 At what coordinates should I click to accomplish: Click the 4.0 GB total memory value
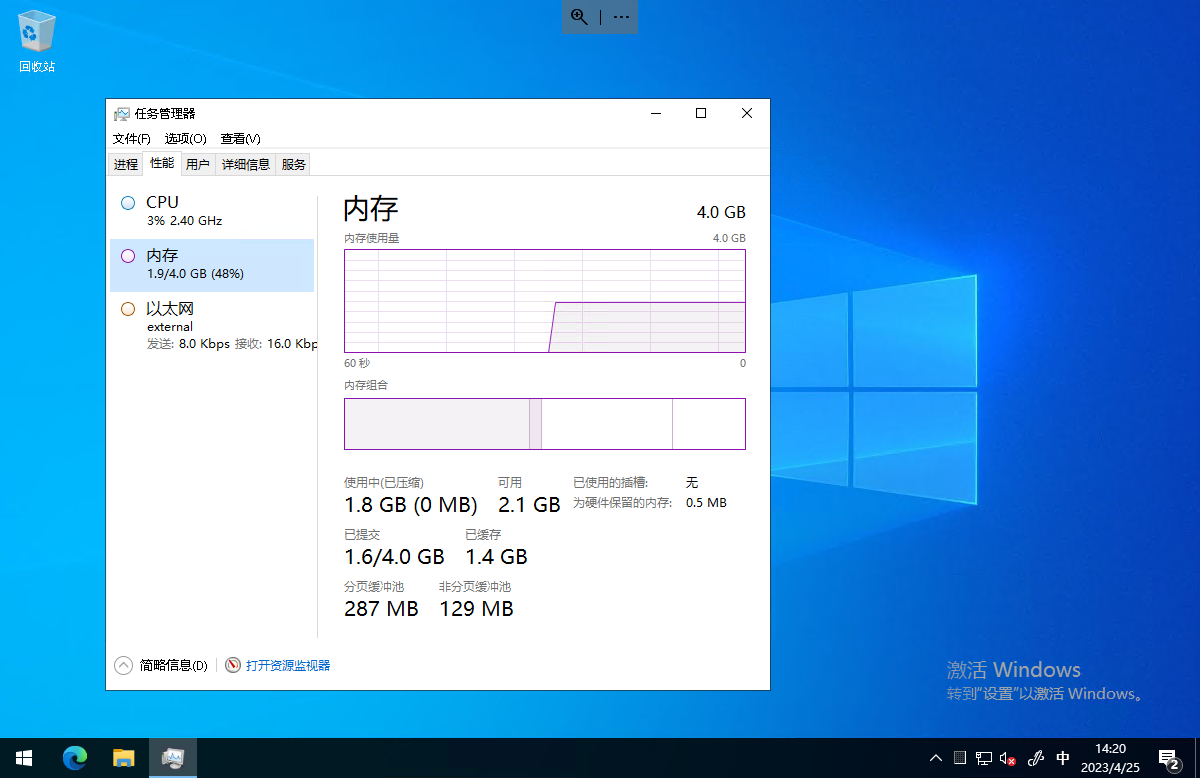pos(721,212)
